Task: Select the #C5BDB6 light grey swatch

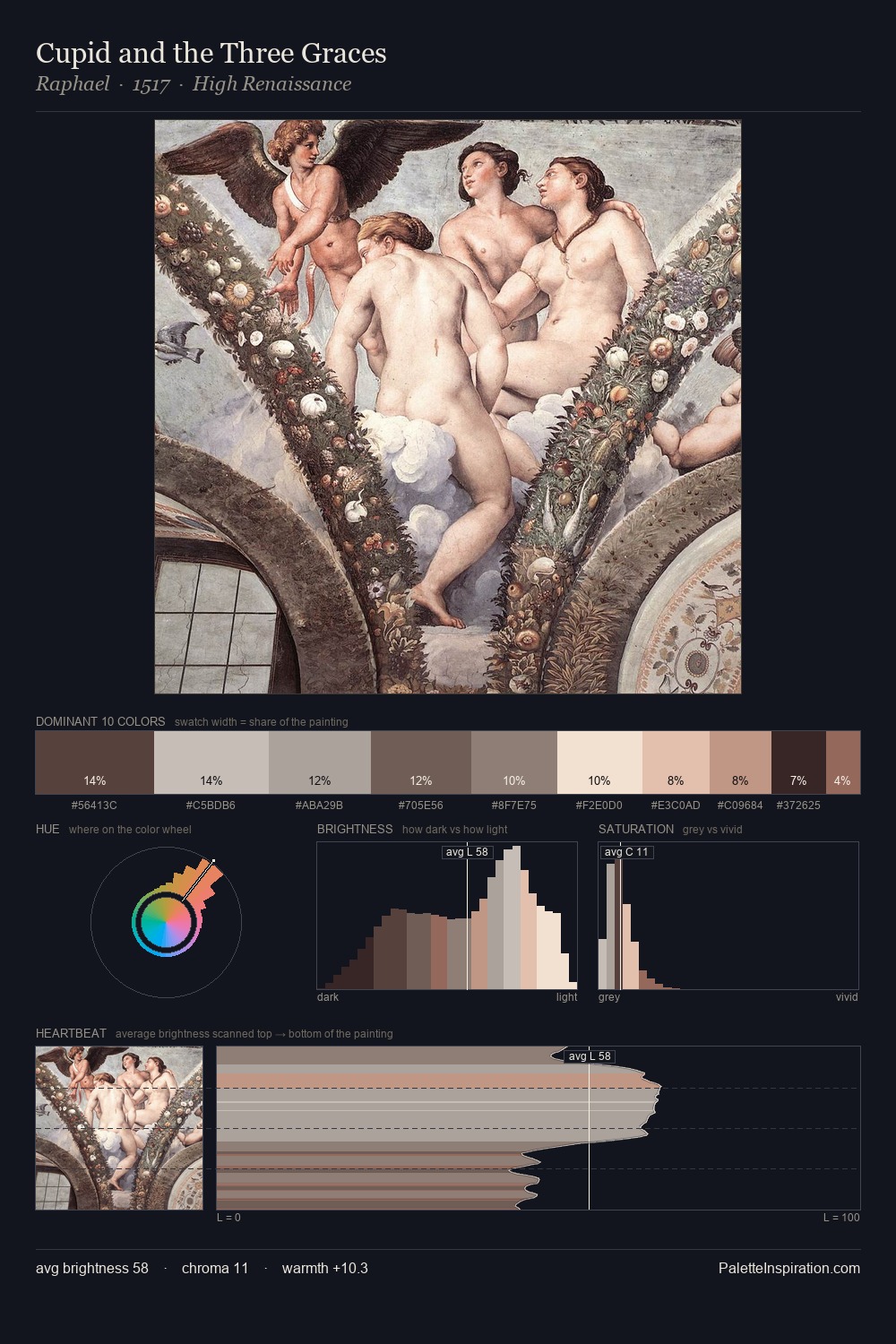Action: click(x=211, y=762)
